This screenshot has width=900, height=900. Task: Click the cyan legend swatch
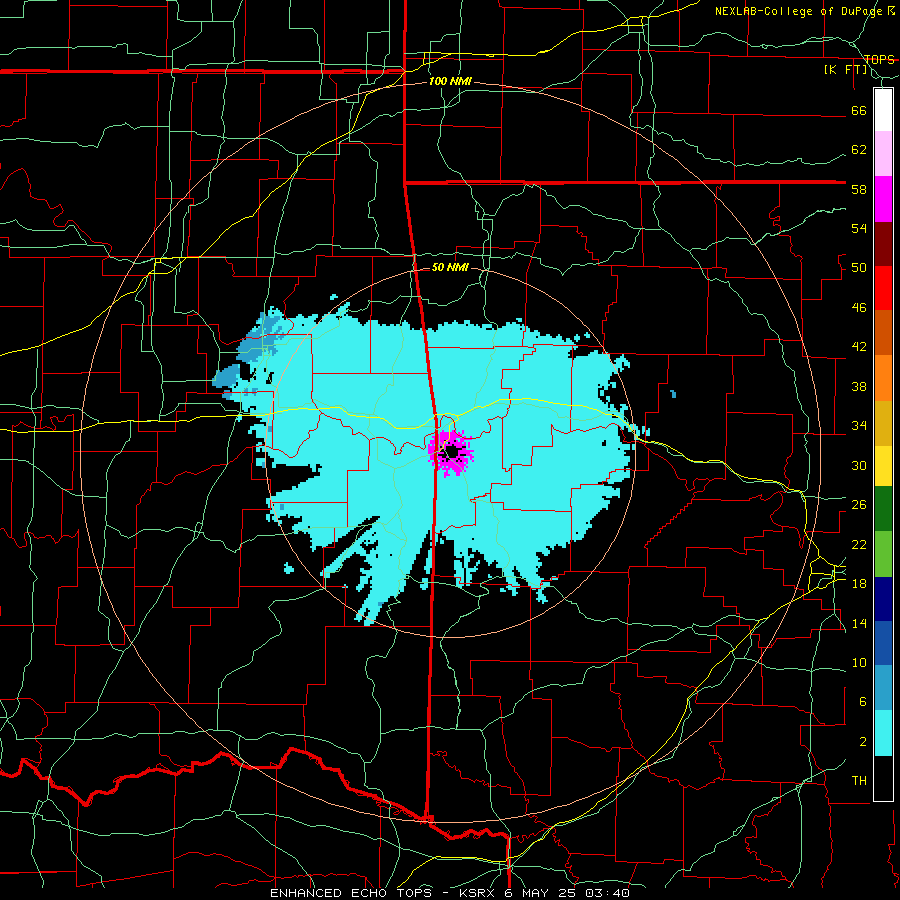(x=883, y=733)
